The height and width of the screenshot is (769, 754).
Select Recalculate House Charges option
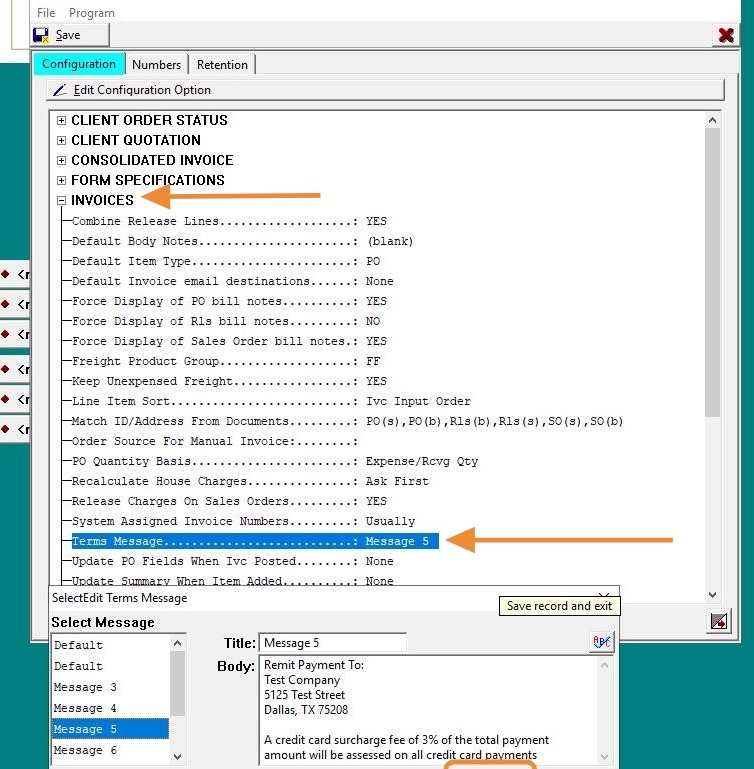(x=250, y=481)
